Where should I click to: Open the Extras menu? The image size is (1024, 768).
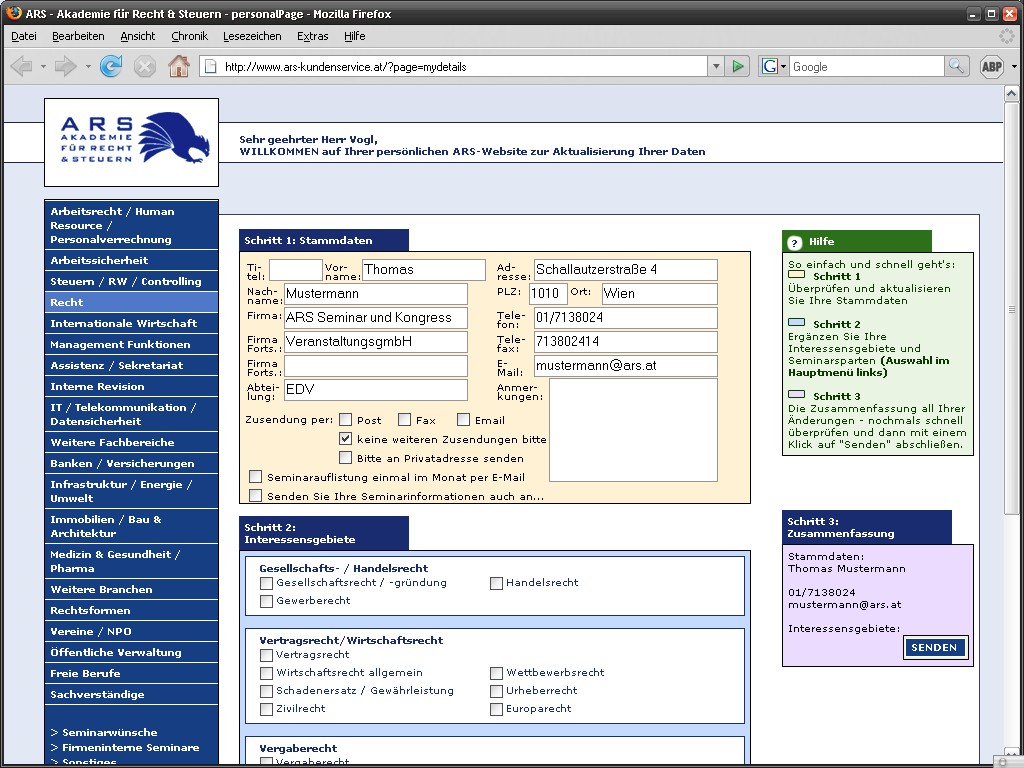pyautogui.click(x=312, y=36)
